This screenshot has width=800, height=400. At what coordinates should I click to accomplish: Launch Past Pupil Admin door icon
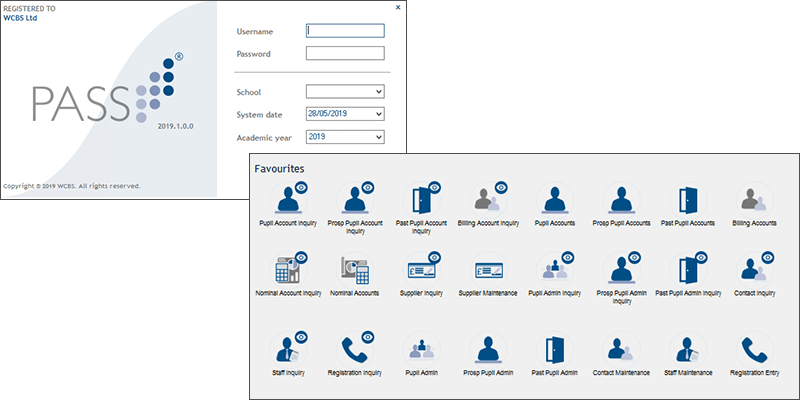[x=555, y=350]
